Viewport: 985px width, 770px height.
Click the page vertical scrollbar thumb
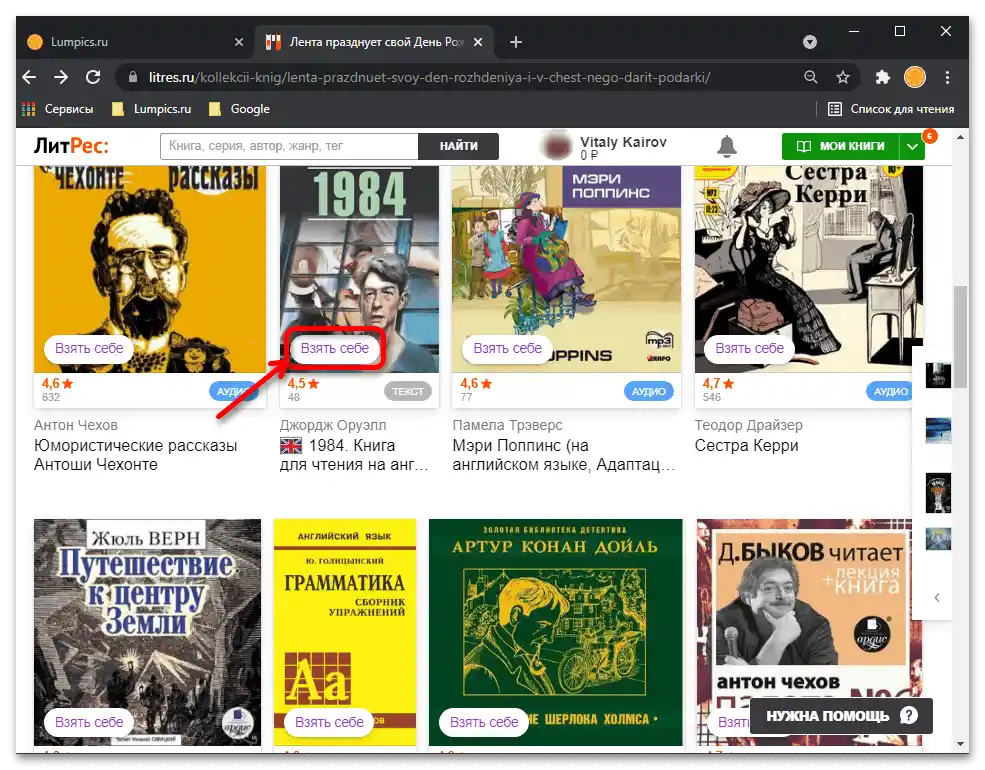click(960, 338)
